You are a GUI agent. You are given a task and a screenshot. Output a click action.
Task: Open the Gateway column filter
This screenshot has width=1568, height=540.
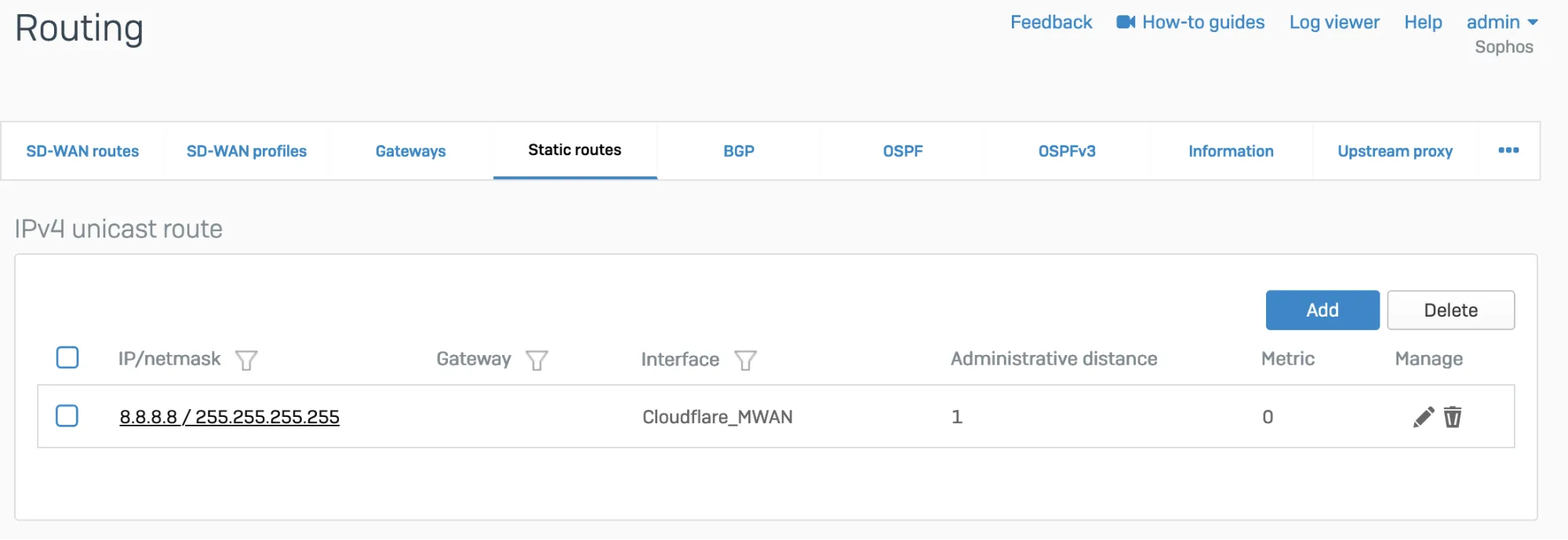click(537, 361)
